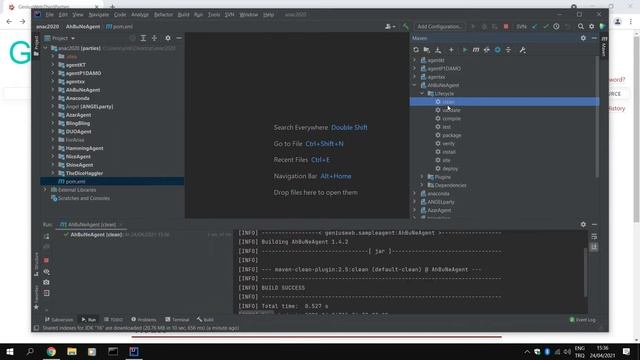Stop process red square in Run panel

pos(46,260)
